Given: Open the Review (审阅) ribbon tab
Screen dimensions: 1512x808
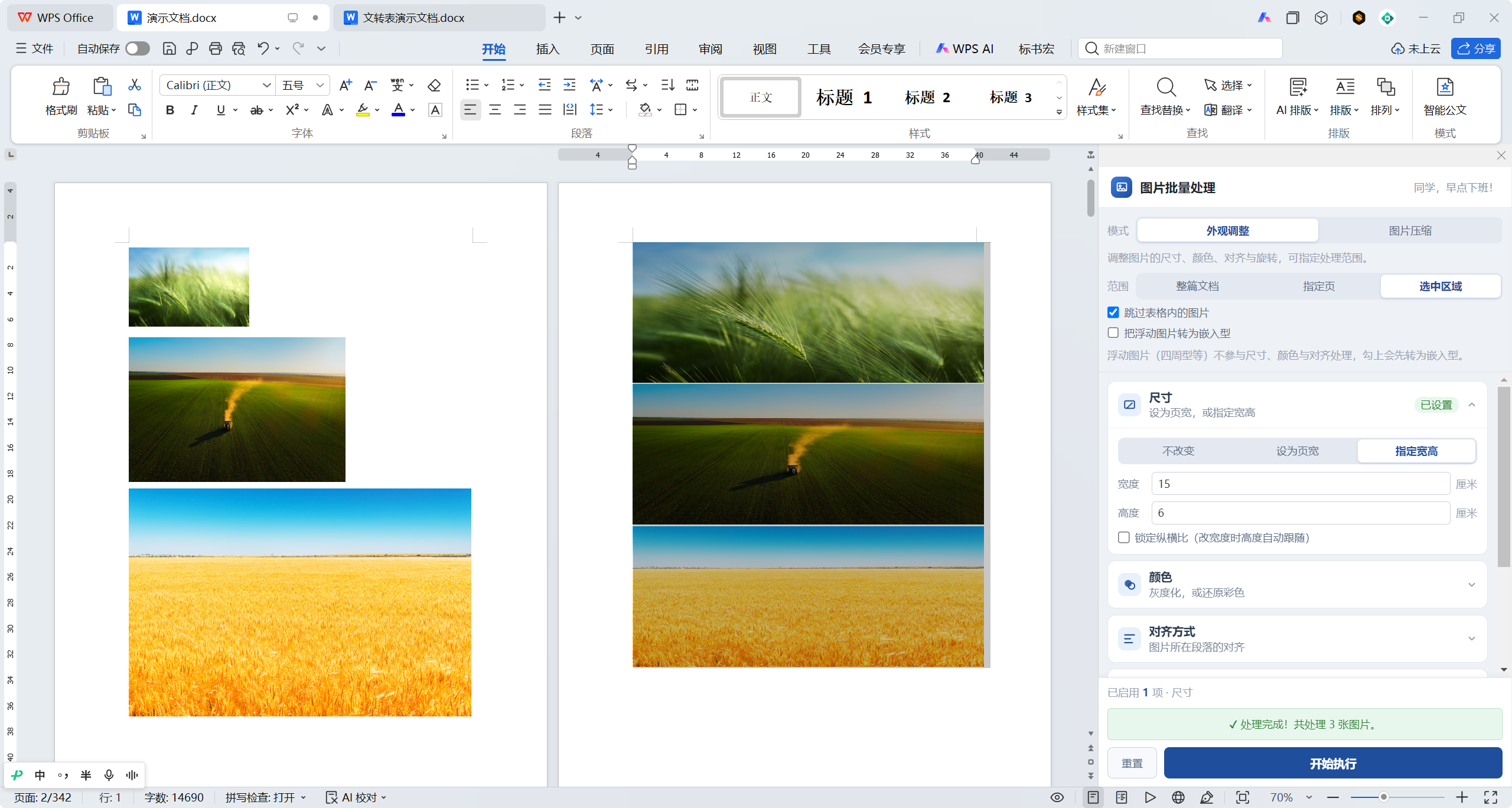Looking at the screenshot, I should (x=711, y=49).
